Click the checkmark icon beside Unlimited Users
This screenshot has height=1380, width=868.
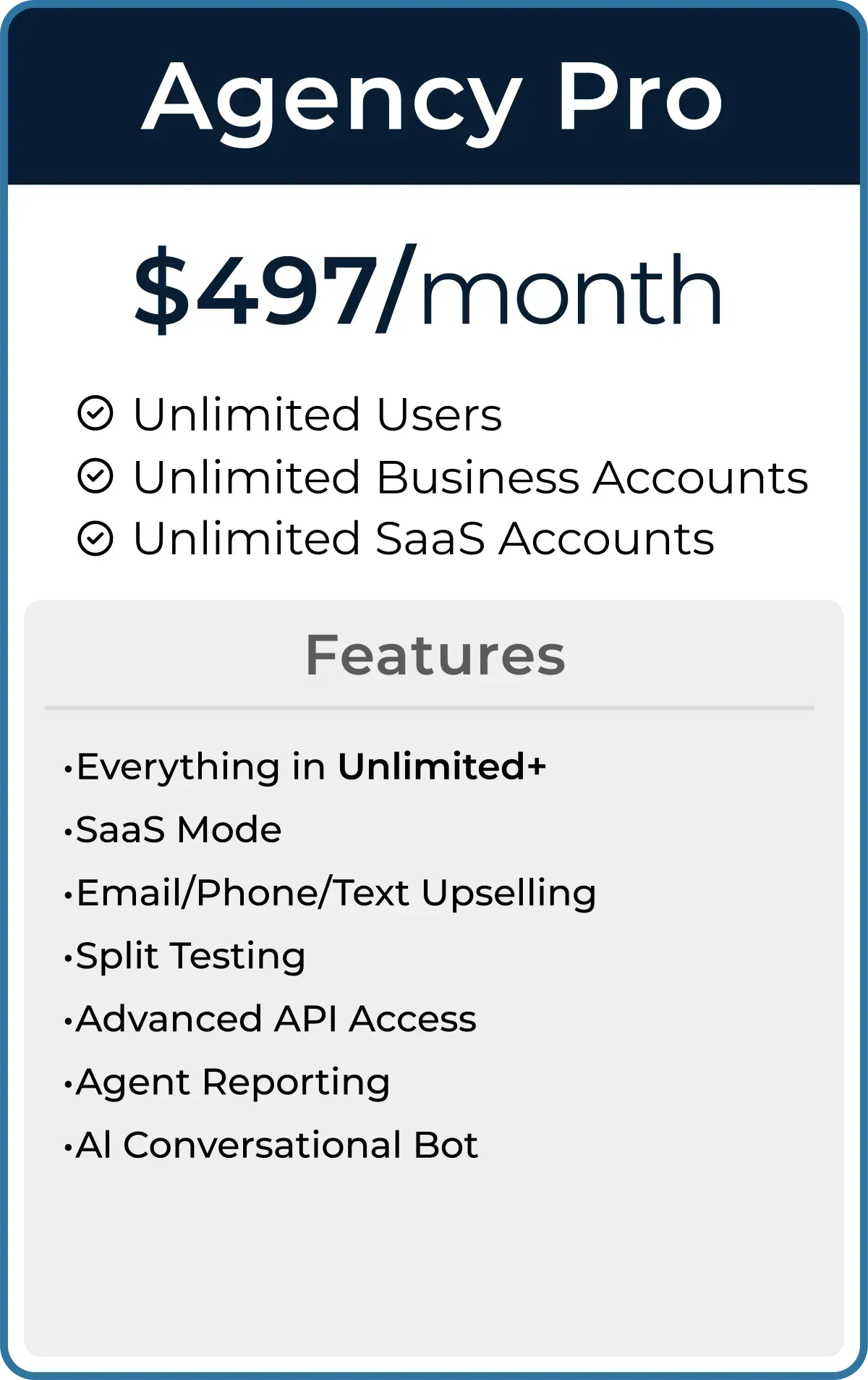pos(95,414)
